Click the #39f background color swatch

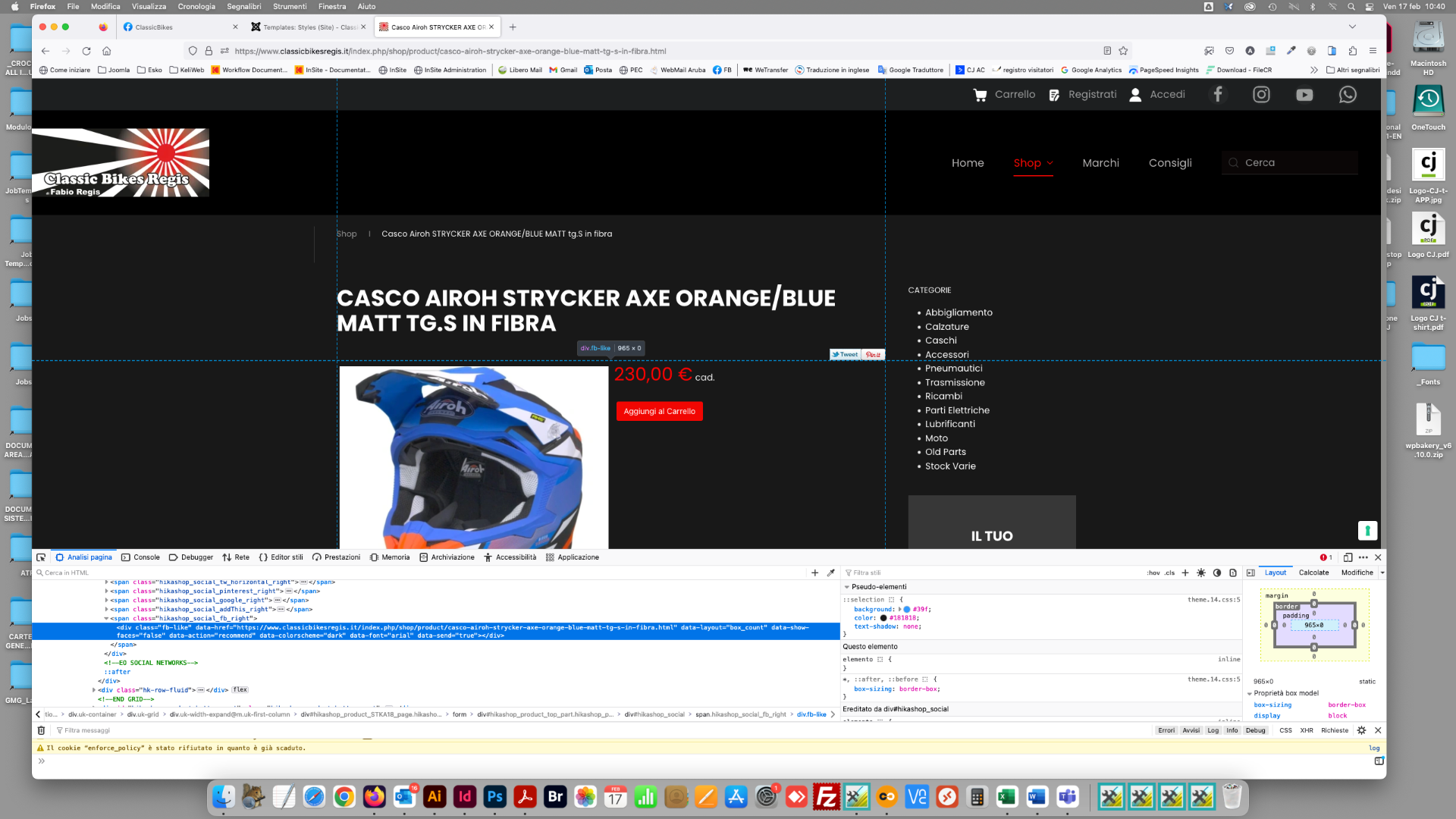(907, 609)
